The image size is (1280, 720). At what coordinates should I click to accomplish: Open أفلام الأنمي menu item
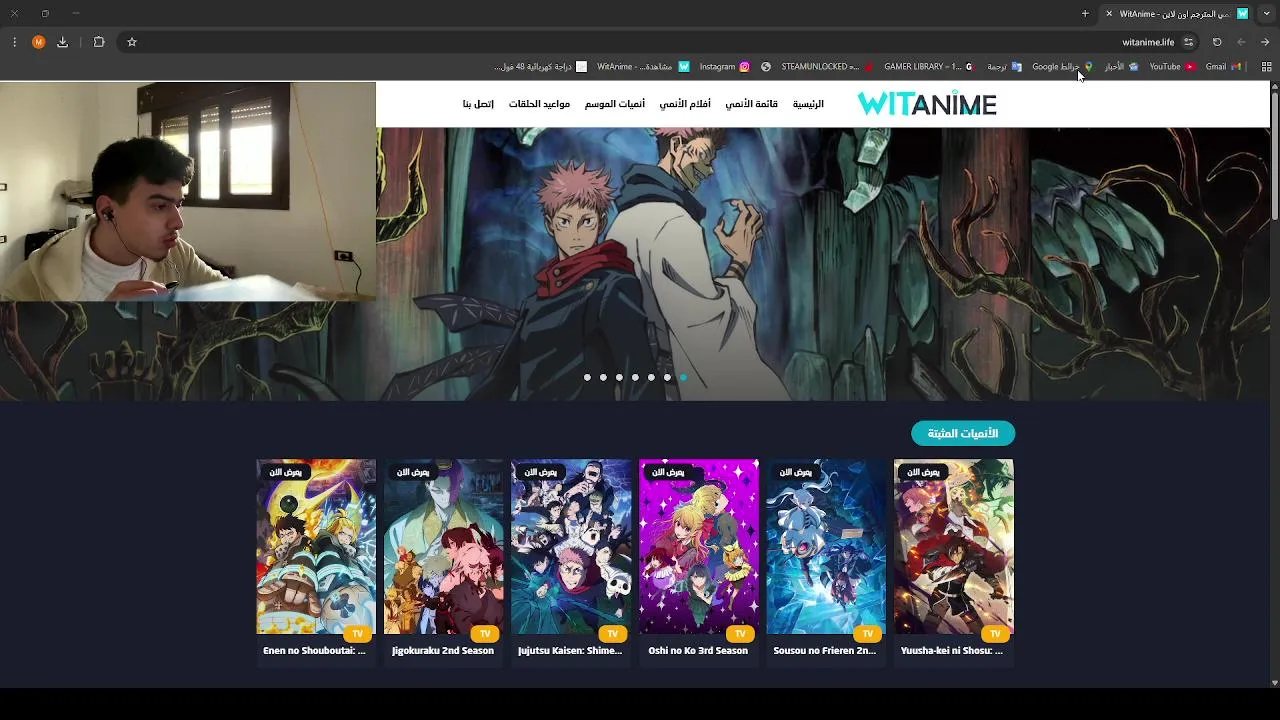685,104
